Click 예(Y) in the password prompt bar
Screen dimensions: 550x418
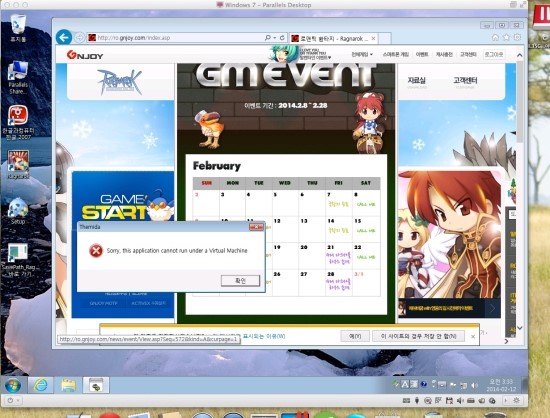point(355,336)
